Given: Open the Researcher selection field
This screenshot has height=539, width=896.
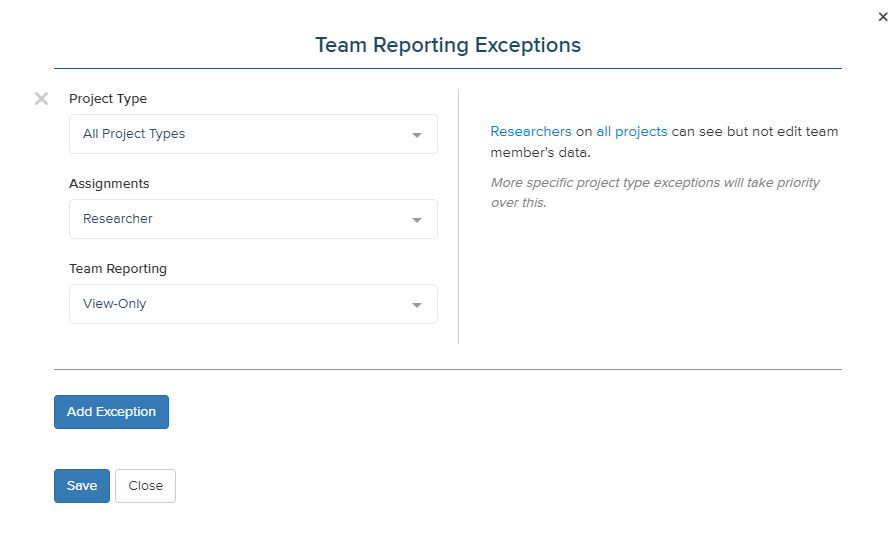Looking at the screenshot, I should tap(253, 219).
